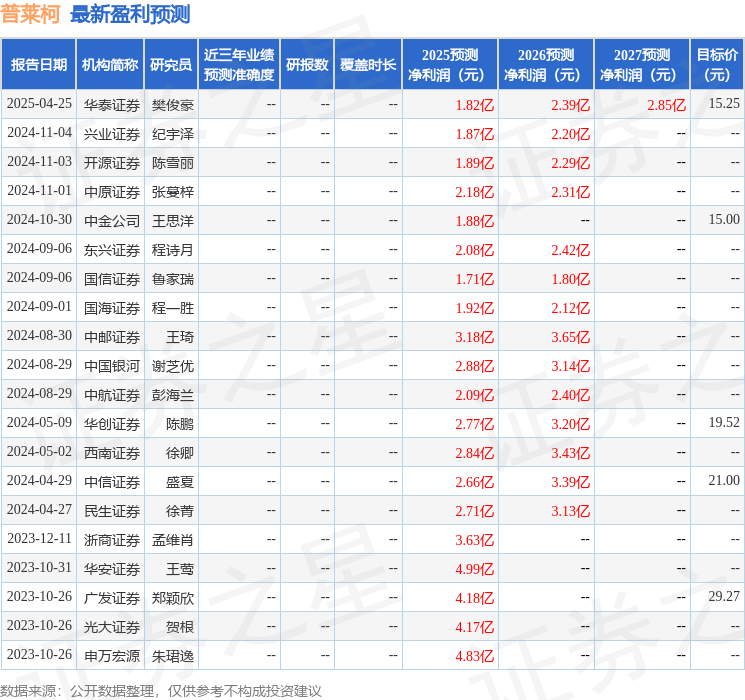Select the 东兴证券 institution cell
The image size is (745, 700).
pos(112,250)
